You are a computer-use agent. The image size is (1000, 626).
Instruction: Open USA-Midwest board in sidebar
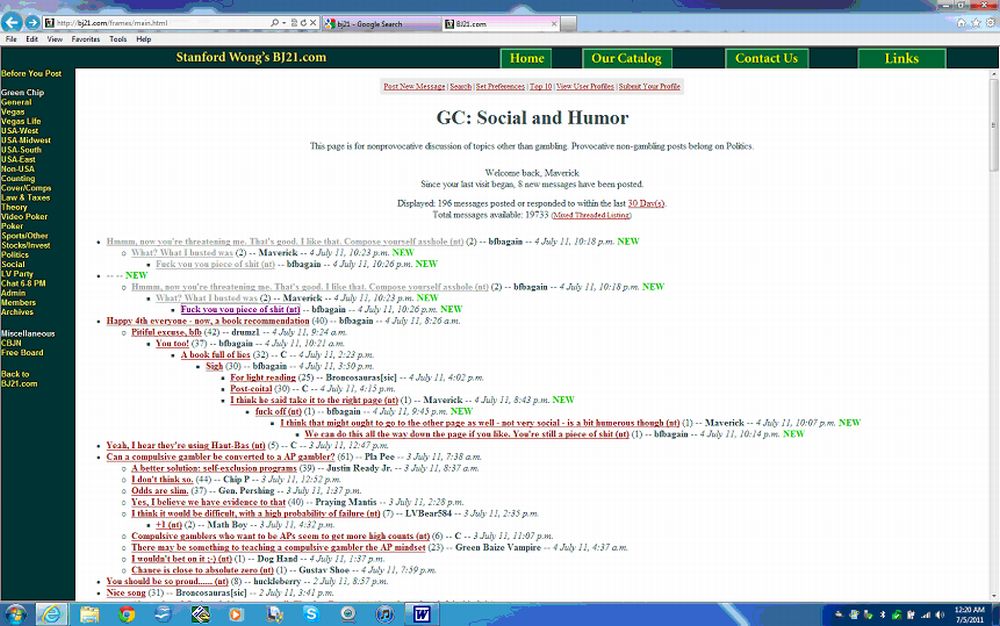[x=26, y=140]
